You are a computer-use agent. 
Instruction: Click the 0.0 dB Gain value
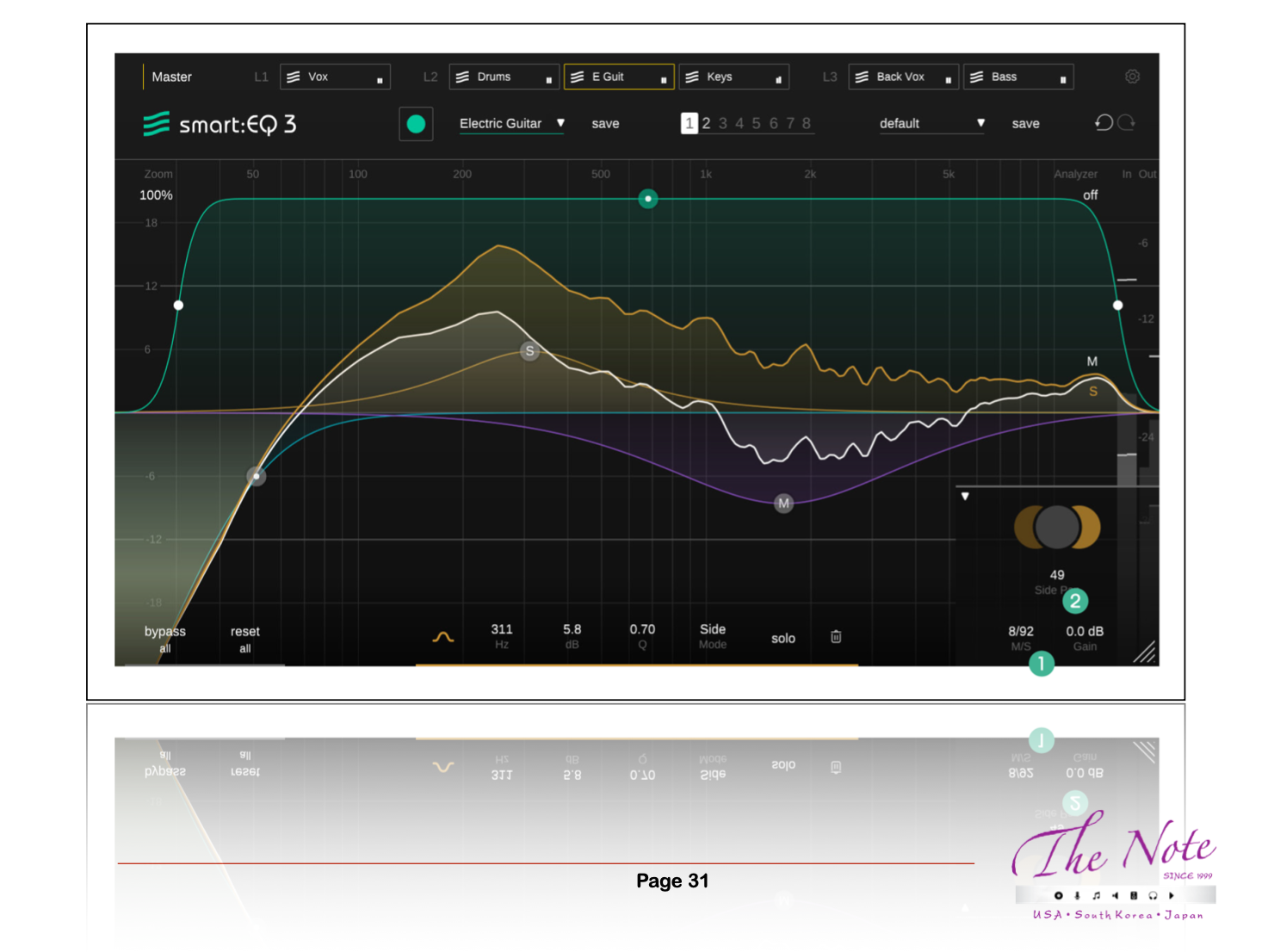coord(1085,631)
